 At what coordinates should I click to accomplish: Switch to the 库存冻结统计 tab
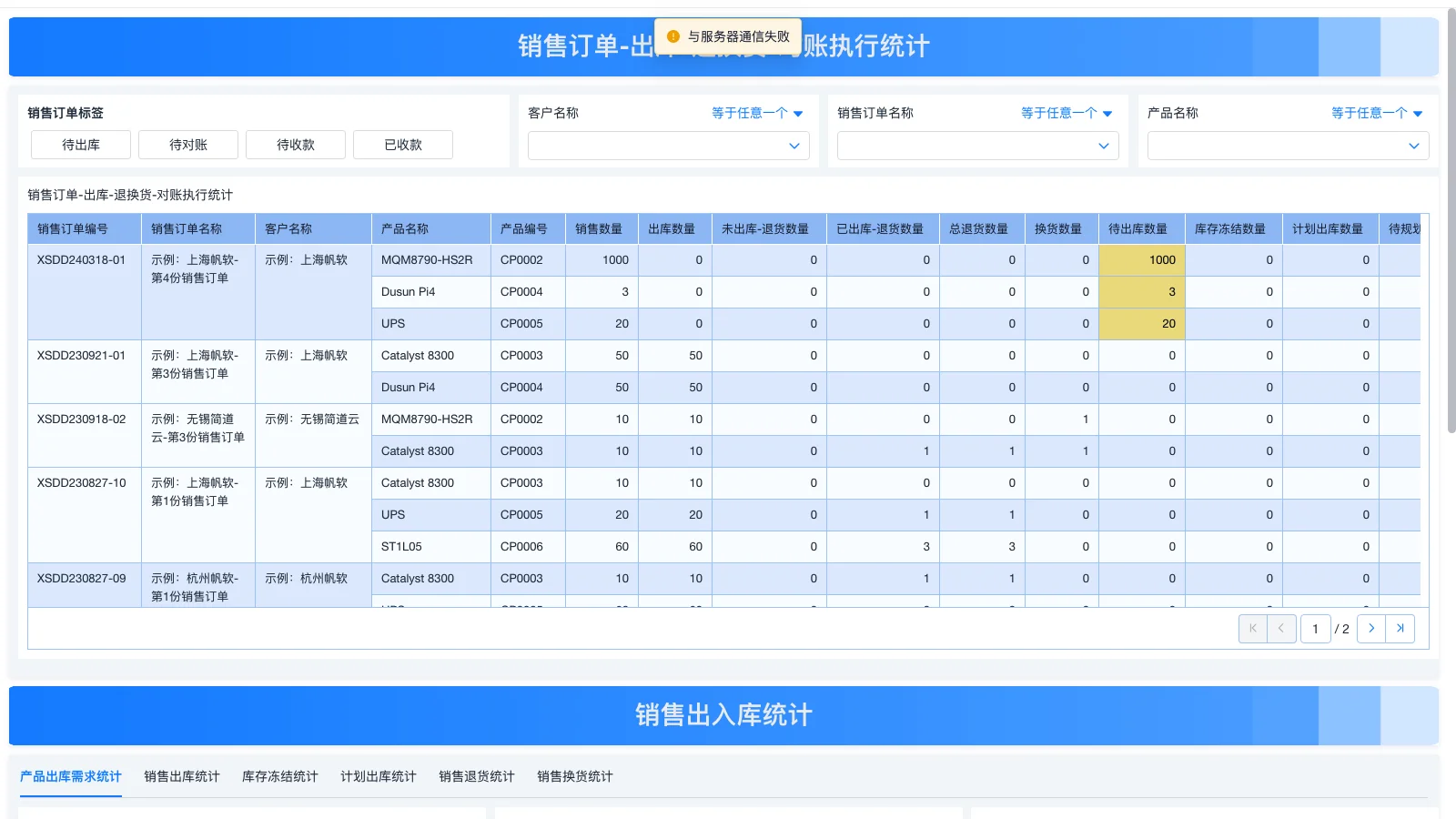(x=280, y=776)
